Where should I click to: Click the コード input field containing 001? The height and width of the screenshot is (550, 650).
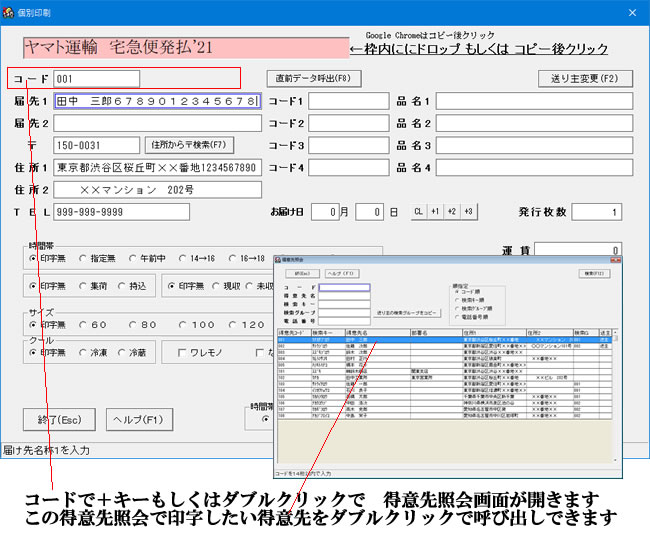pyautogui.click(x=96, y=78)
